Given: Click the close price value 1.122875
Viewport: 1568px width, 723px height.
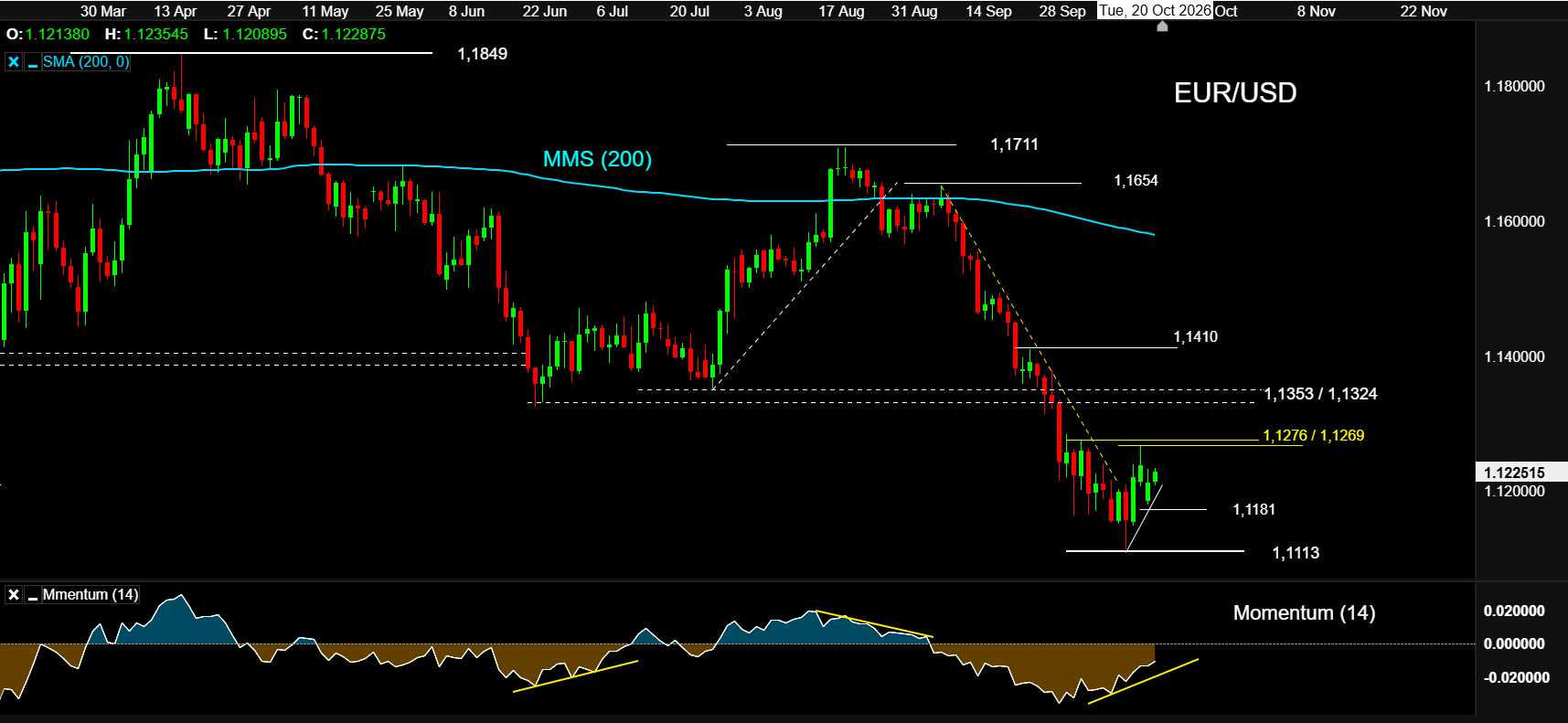Looking at the screenshot, I should pos(354,35).
